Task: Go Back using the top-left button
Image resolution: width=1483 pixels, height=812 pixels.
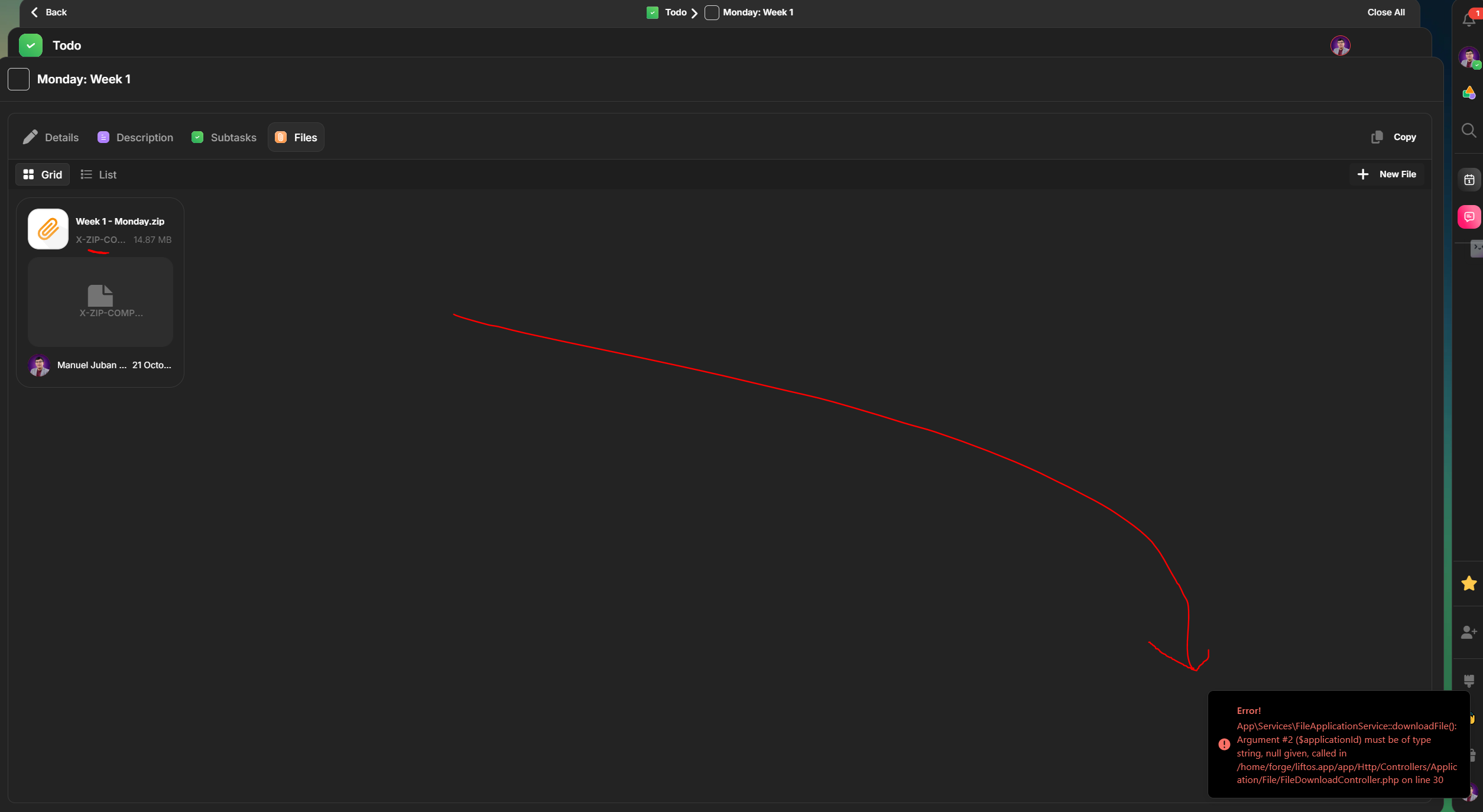Action: pyautogui.click(x=48, y=12)
